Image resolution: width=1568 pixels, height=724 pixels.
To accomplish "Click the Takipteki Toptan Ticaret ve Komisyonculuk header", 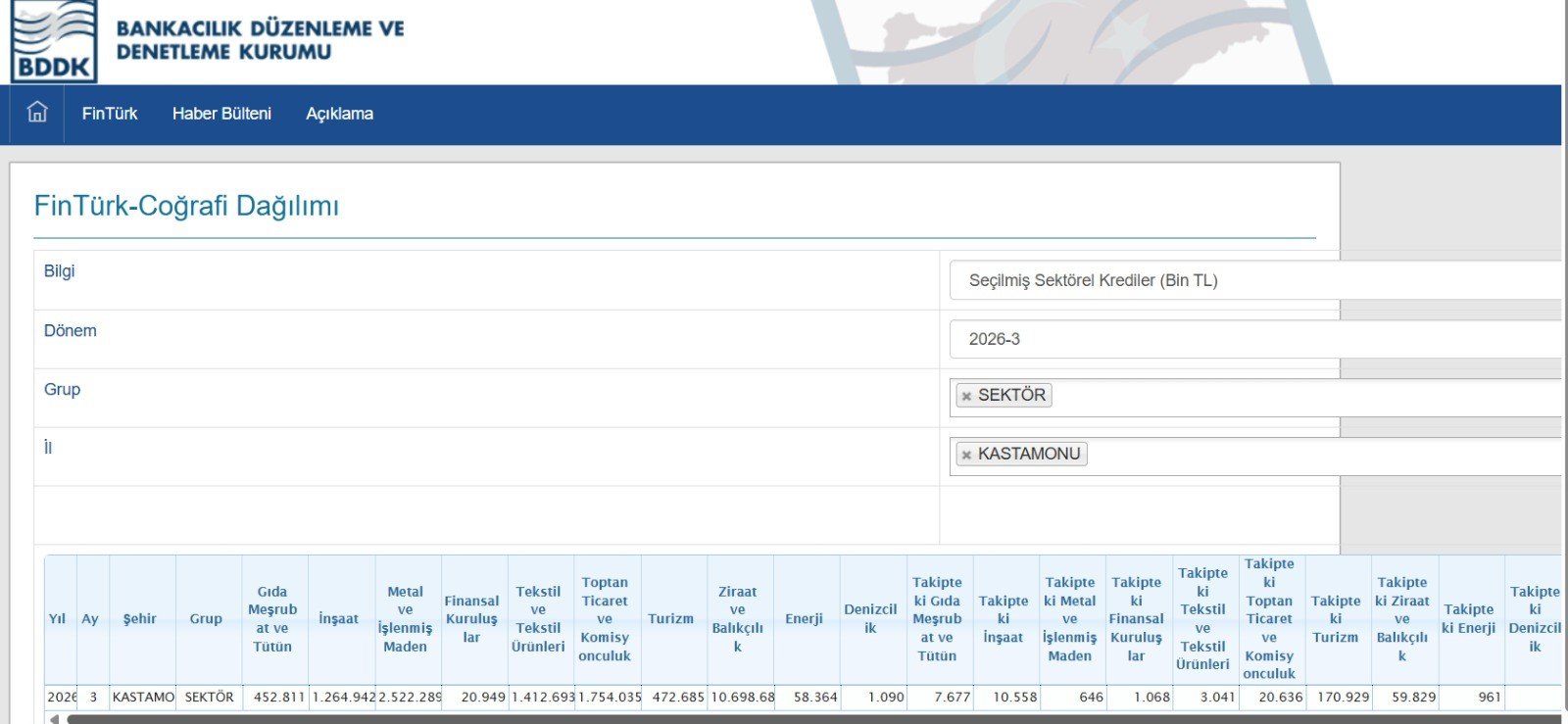I will click(x=1273, y=619).
